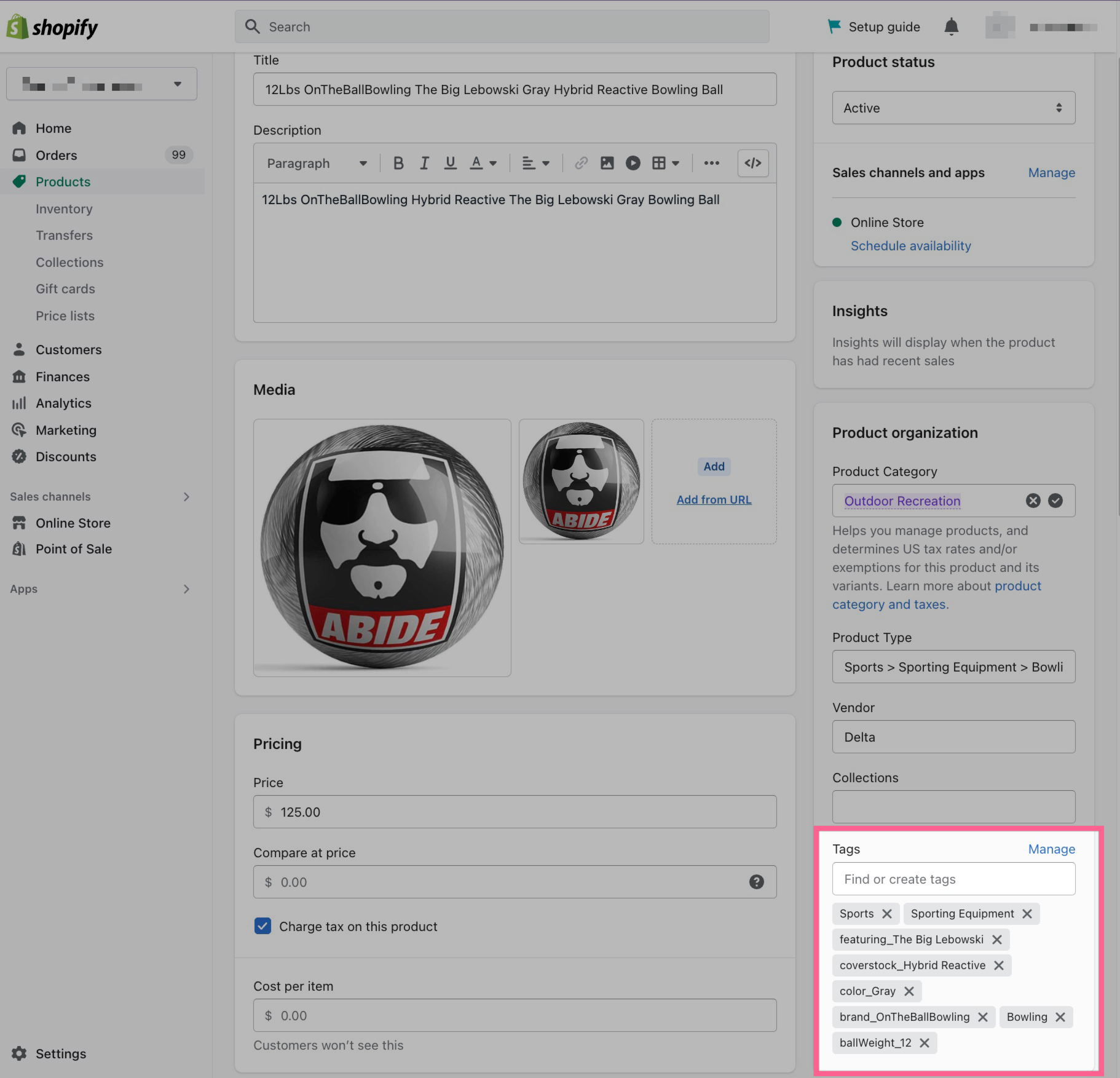
Task: Remove the Sports tag
Action: point(886,914)
